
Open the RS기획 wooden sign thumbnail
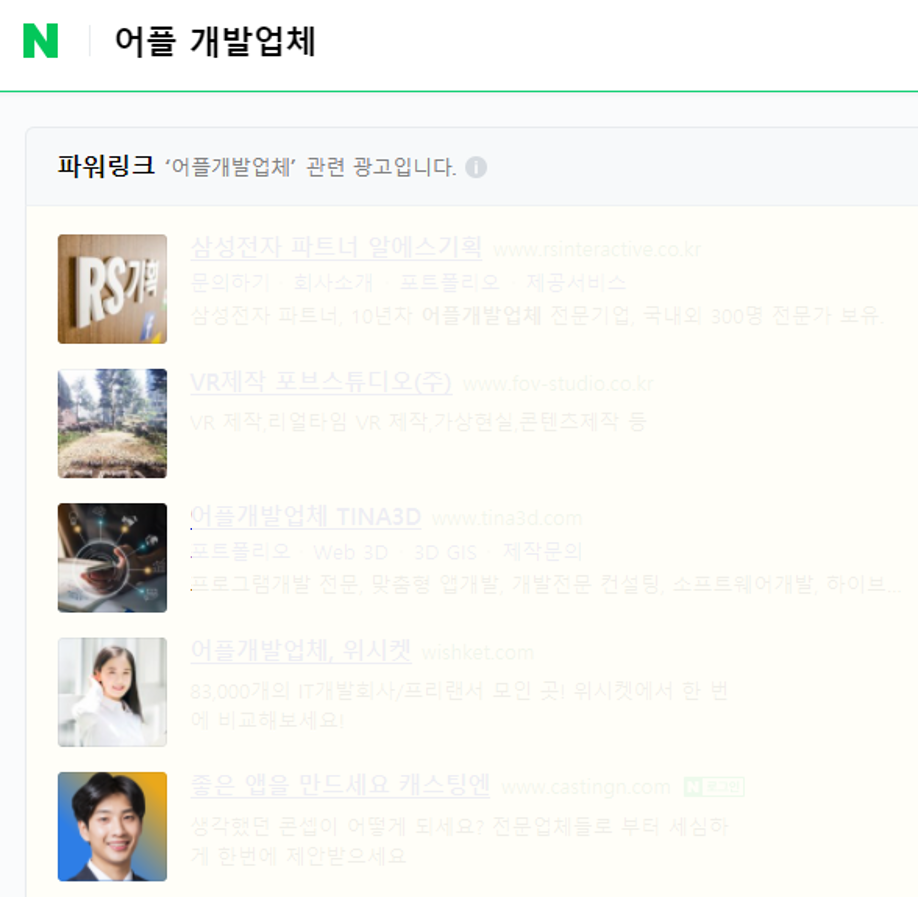[x=112, y=289]
